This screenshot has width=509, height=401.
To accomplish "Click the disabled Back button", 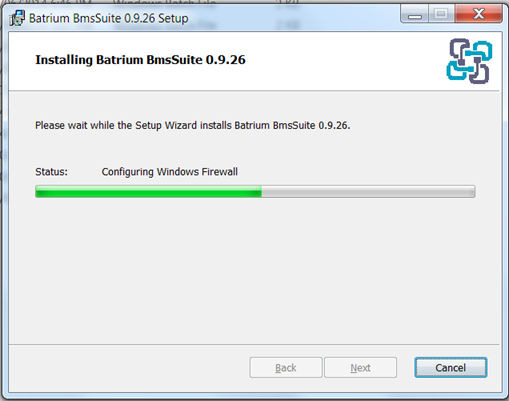I will coord(286,368).
